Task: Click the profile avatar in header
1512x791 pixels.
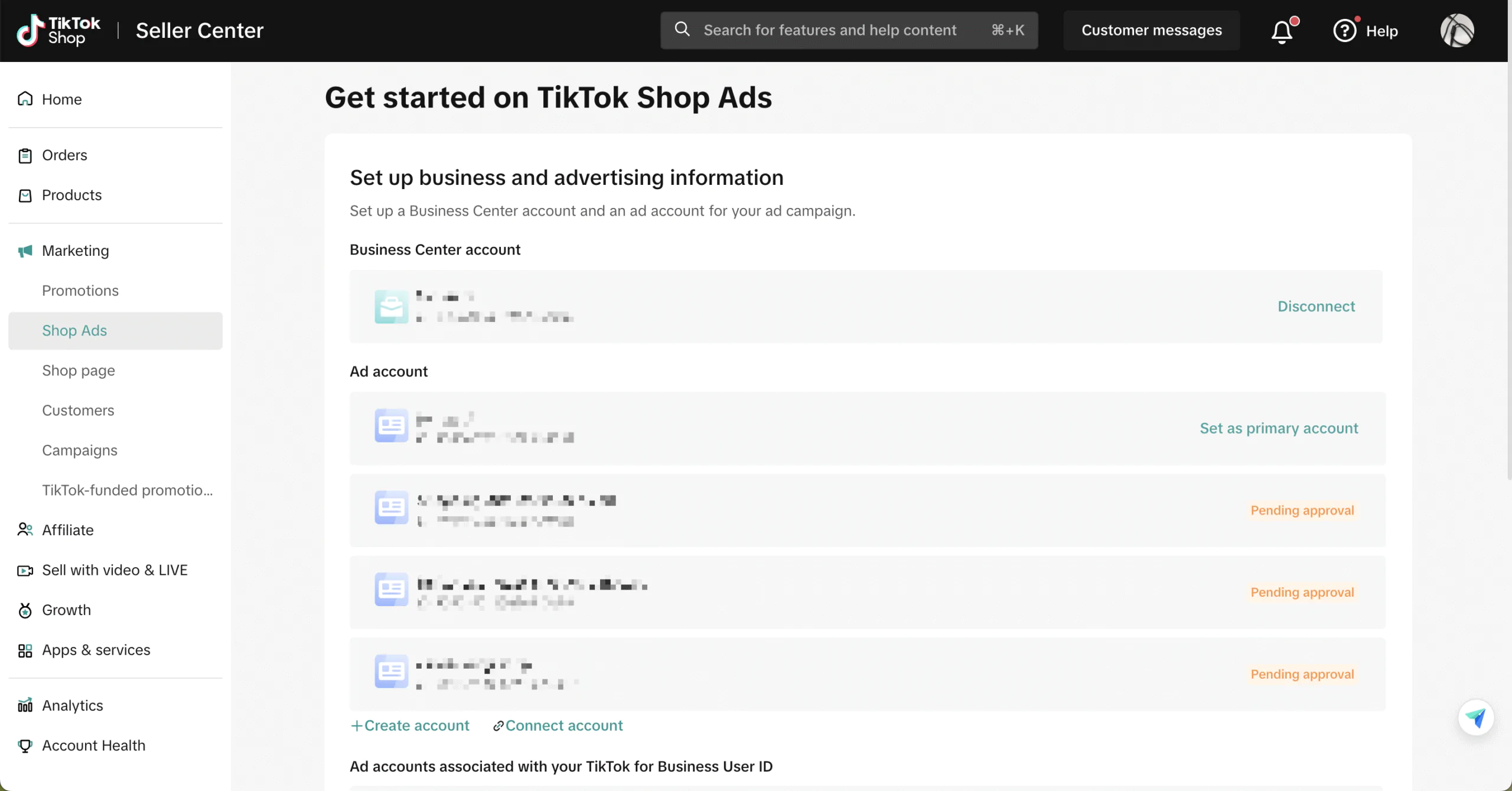Action: pyautogui.click(x=1456, y=31)
